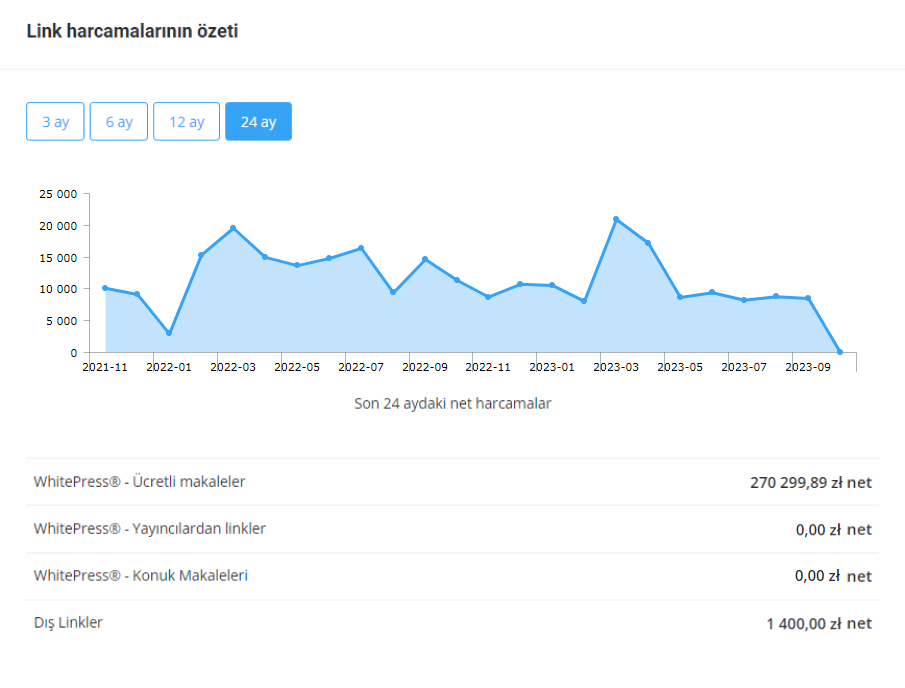Image resolution: width=905 pixels, height=688 pixels.
Task: Click the 2022-03 peak data point near 20 000
Action: (233, 228)
